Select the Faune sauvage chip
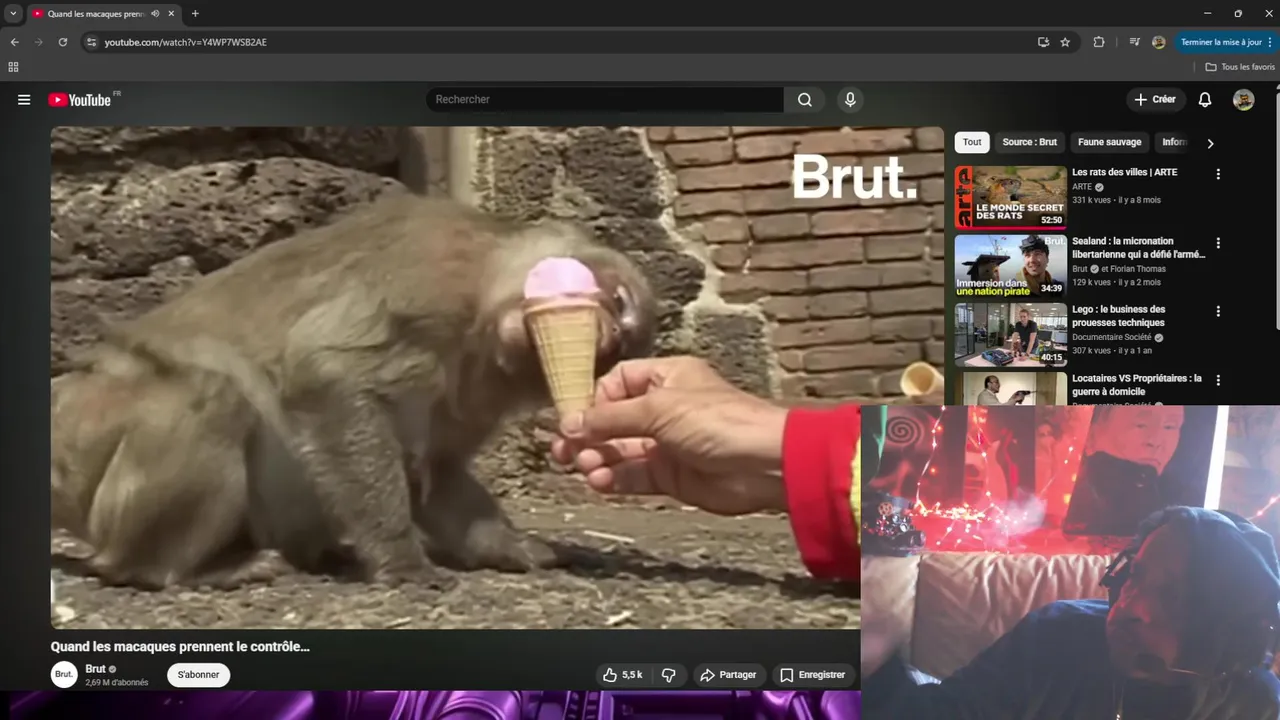 [x=1109, y=142]
